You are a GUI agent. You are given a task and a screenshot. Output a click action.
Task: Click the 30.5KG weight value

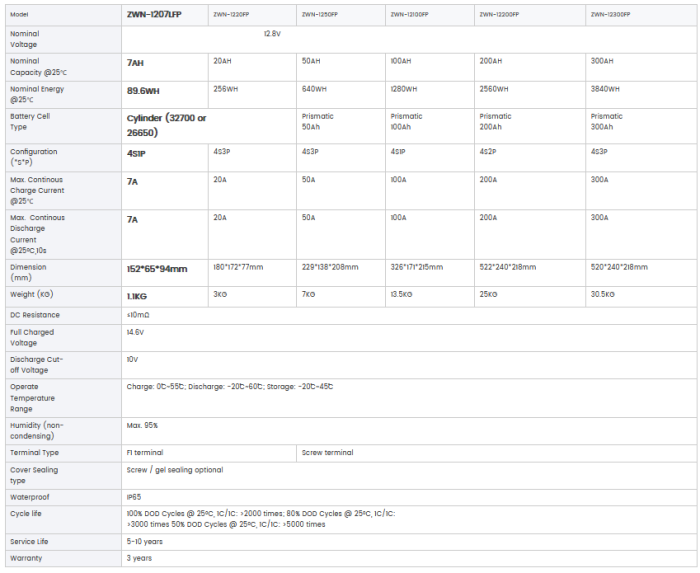tap(604, 294)
